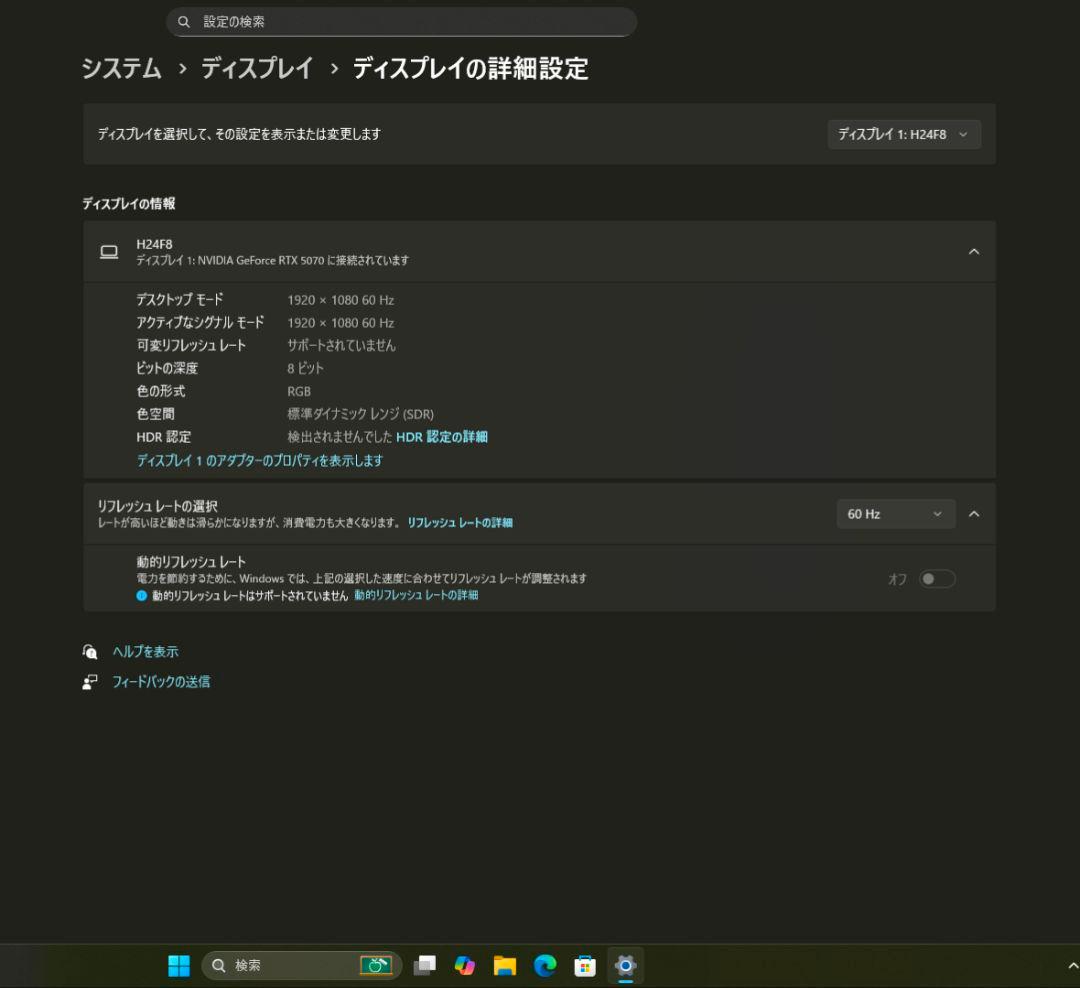This screenshot has width=1080, height=988.
Task: Click the HDR 認定の詳細 link
Action: tap(441, 437)
